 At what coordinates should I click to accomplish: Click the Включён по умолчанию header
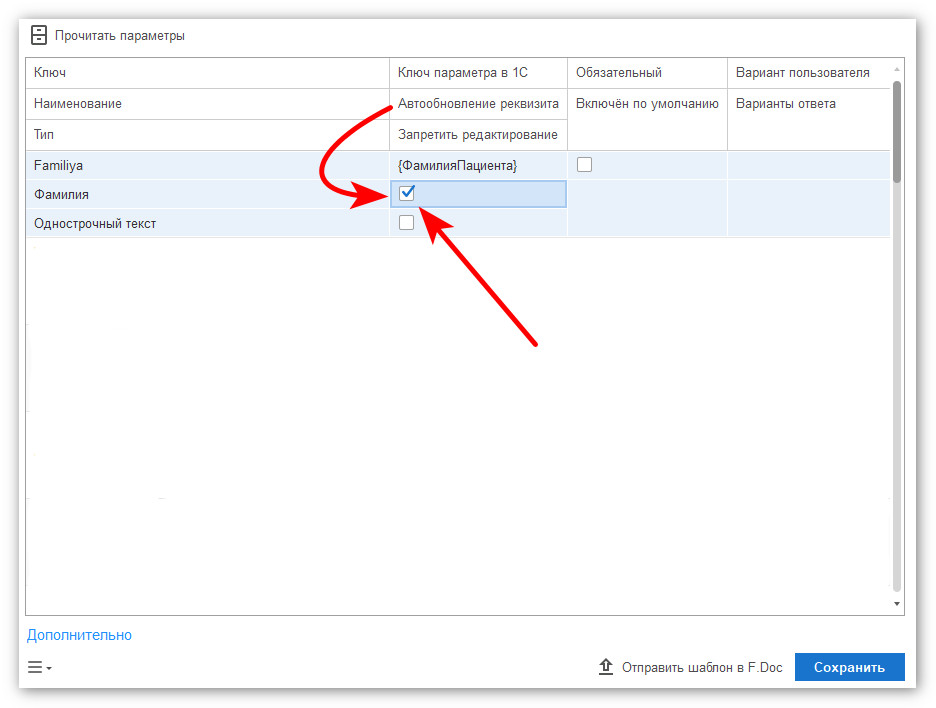[648, 119]
